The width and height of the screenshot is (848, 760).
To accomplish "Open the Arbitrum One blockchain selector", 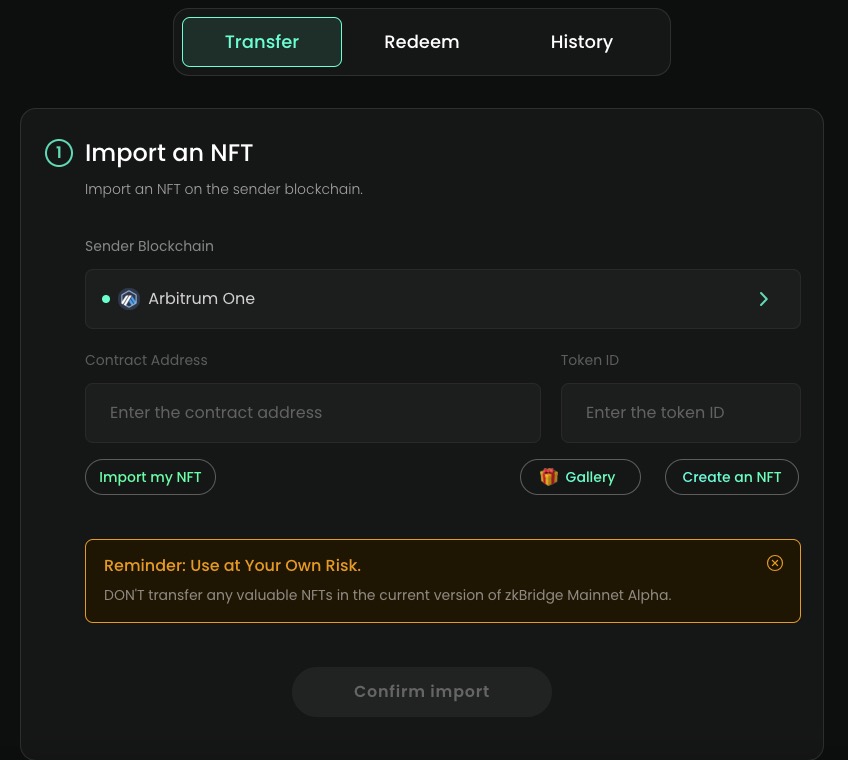I will pyautogui.click(x=442, y=299).
